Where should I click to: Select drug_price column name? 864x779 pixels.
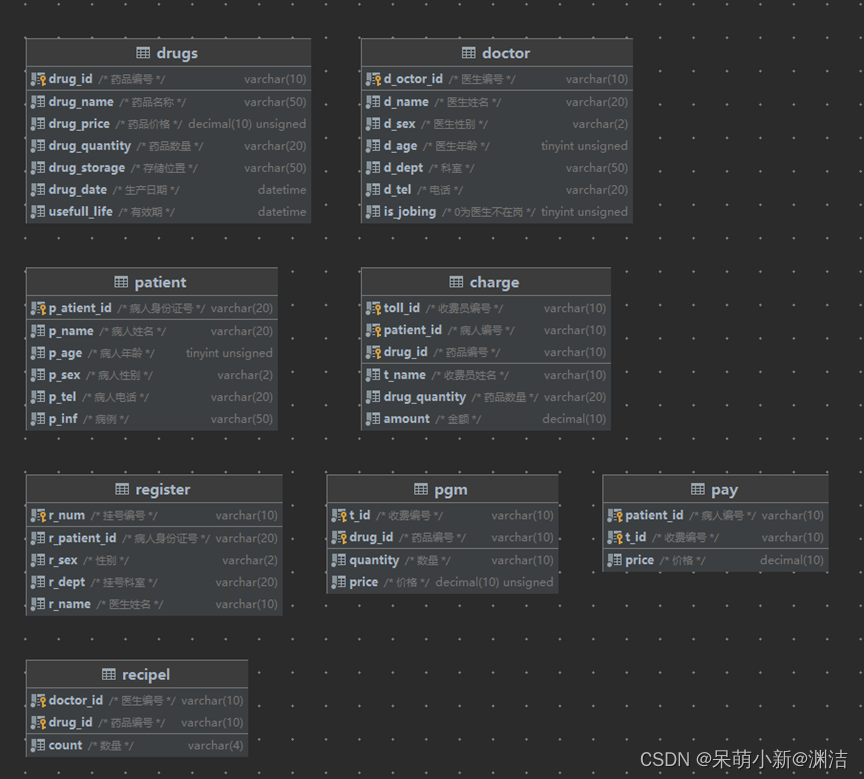point(79,124)
